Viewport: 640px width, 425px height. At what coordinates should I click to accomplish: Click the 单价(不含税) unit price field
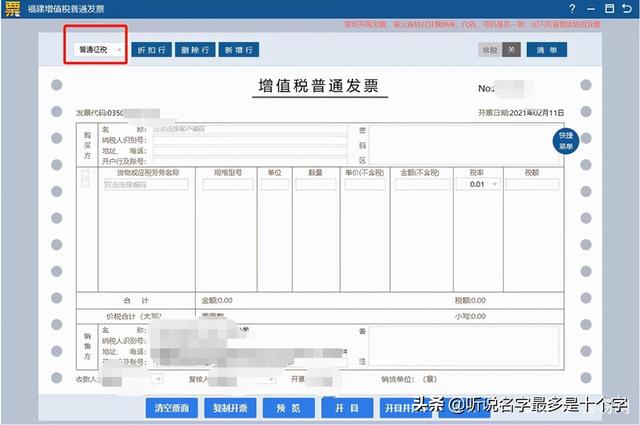coord(365,185)
